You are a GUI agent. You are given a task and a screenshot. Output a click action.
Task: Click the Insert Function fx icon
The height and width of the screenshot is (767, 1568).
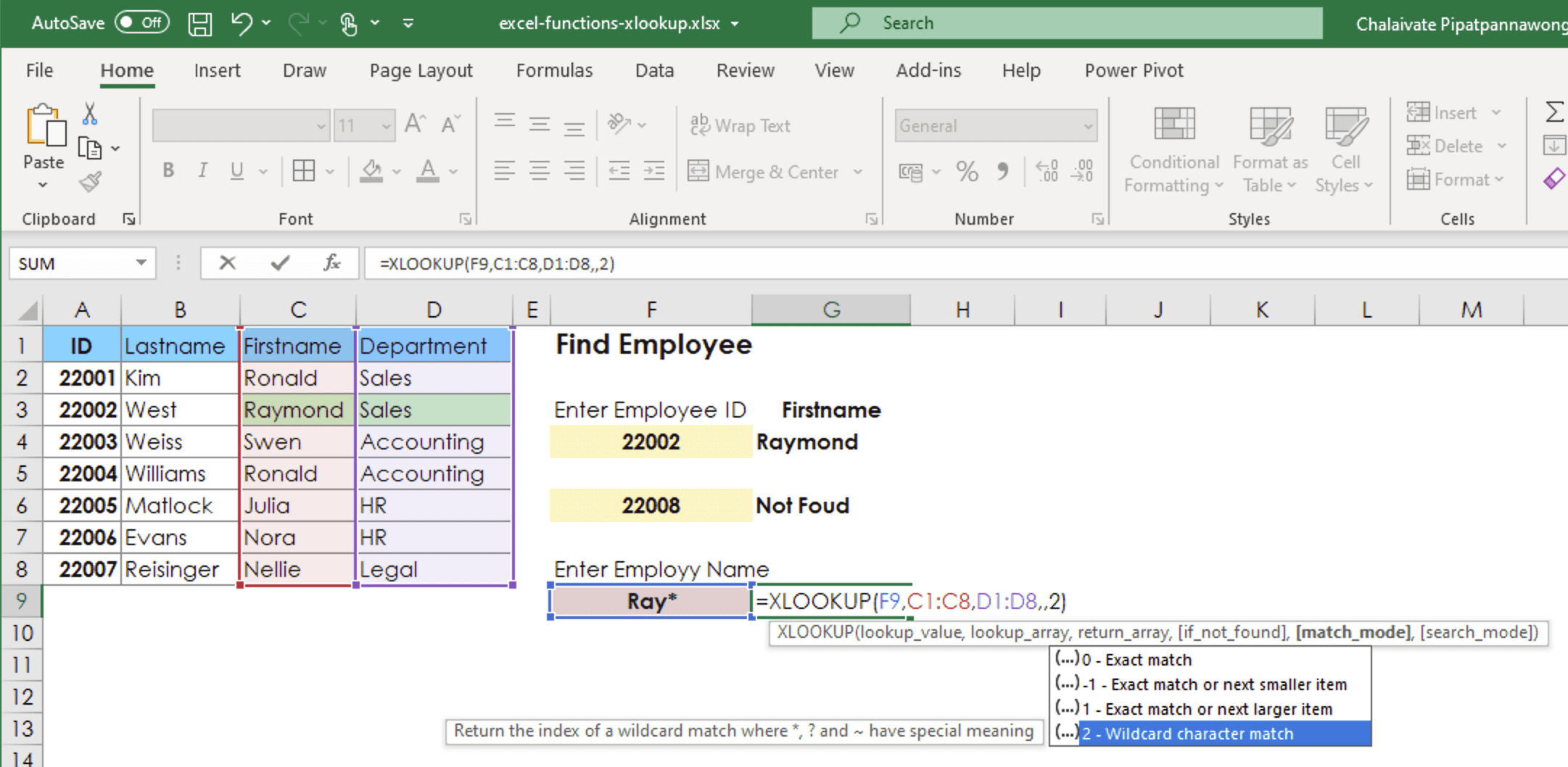pos(331,263)
